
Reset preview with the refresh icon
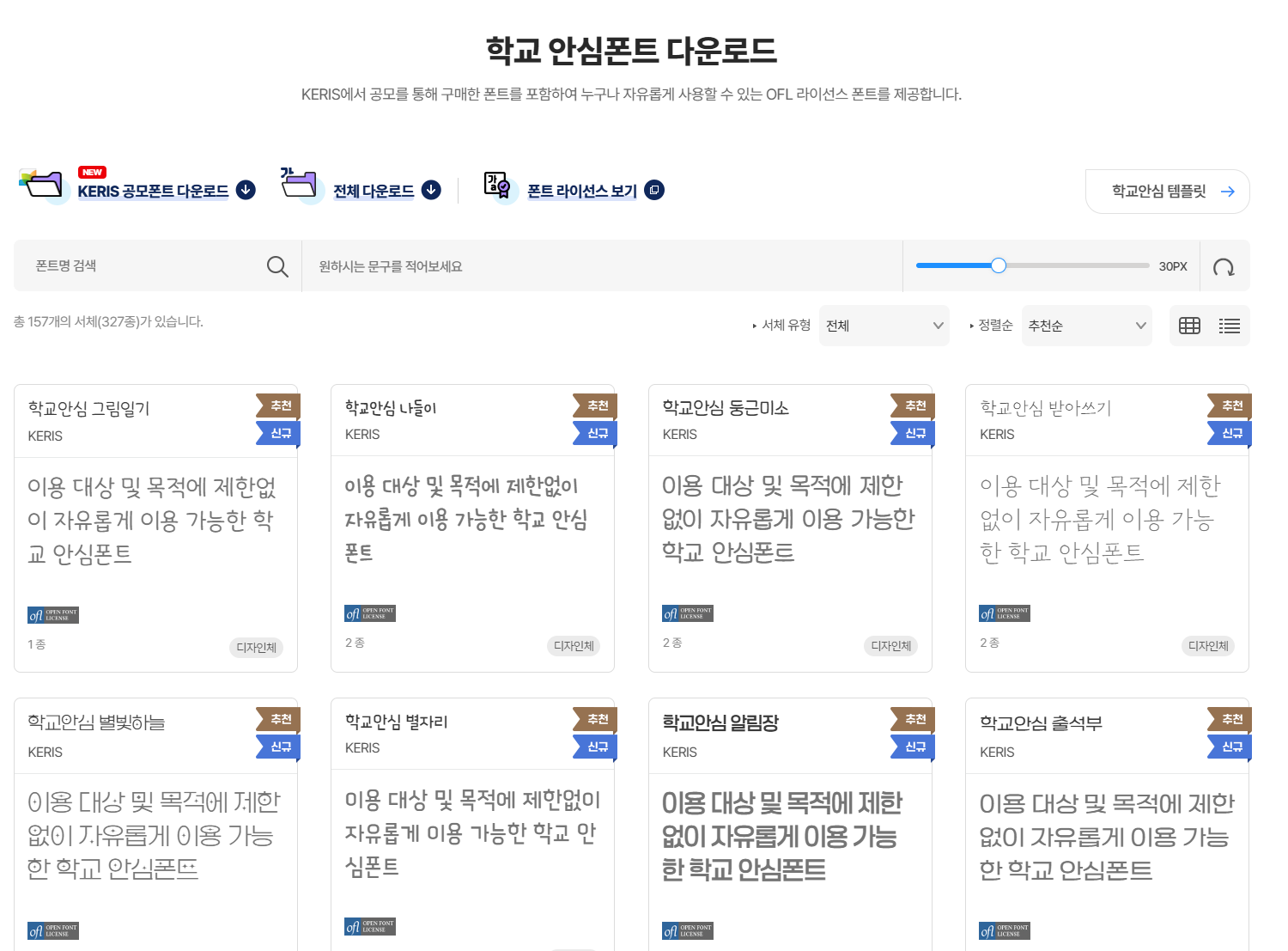tap(1224, 267)
